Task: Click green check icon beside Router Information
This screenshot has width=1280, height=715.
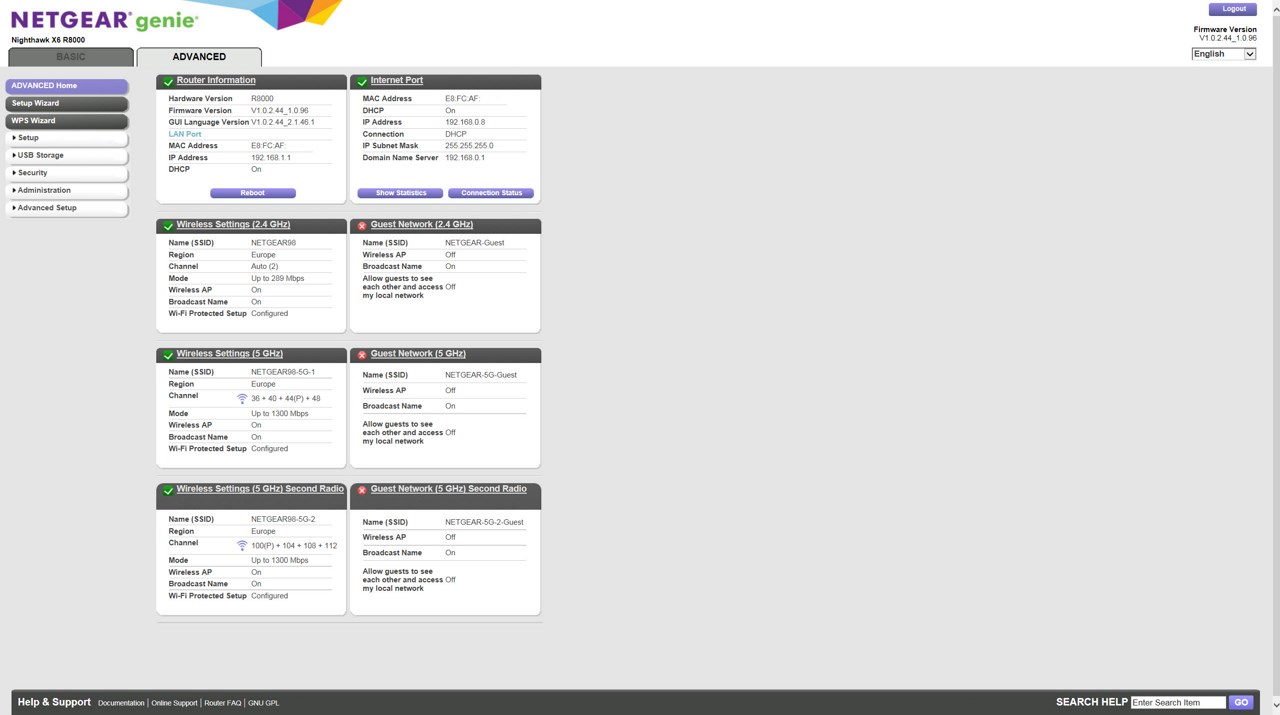Action: (168, 82)
